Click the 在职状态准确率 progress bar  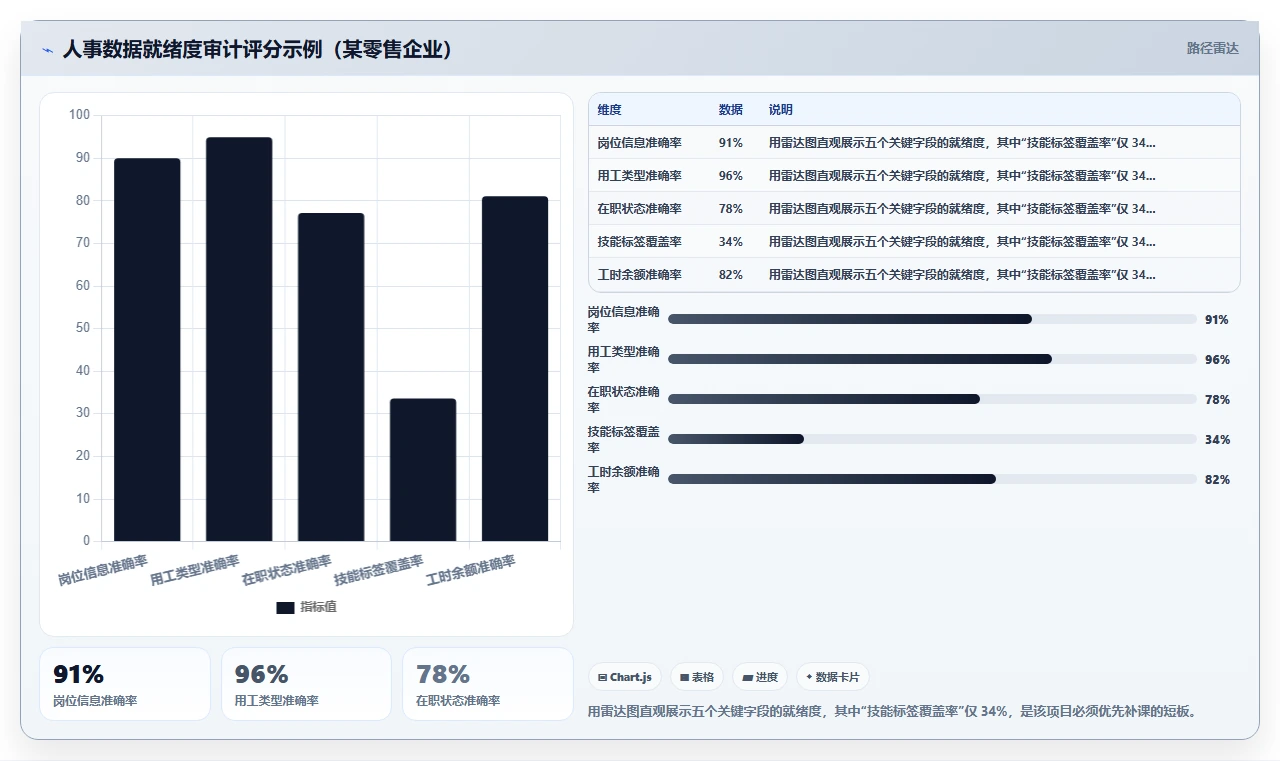[x=932, y=399]
